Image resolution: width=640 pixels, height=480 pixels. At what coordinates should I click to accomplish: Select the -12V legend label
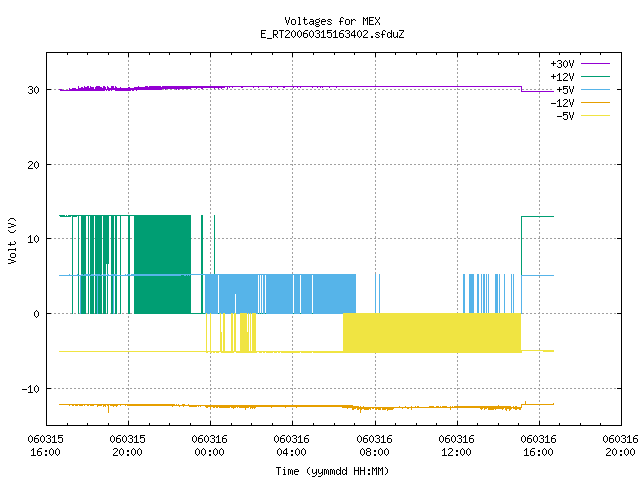coord(562,103)
